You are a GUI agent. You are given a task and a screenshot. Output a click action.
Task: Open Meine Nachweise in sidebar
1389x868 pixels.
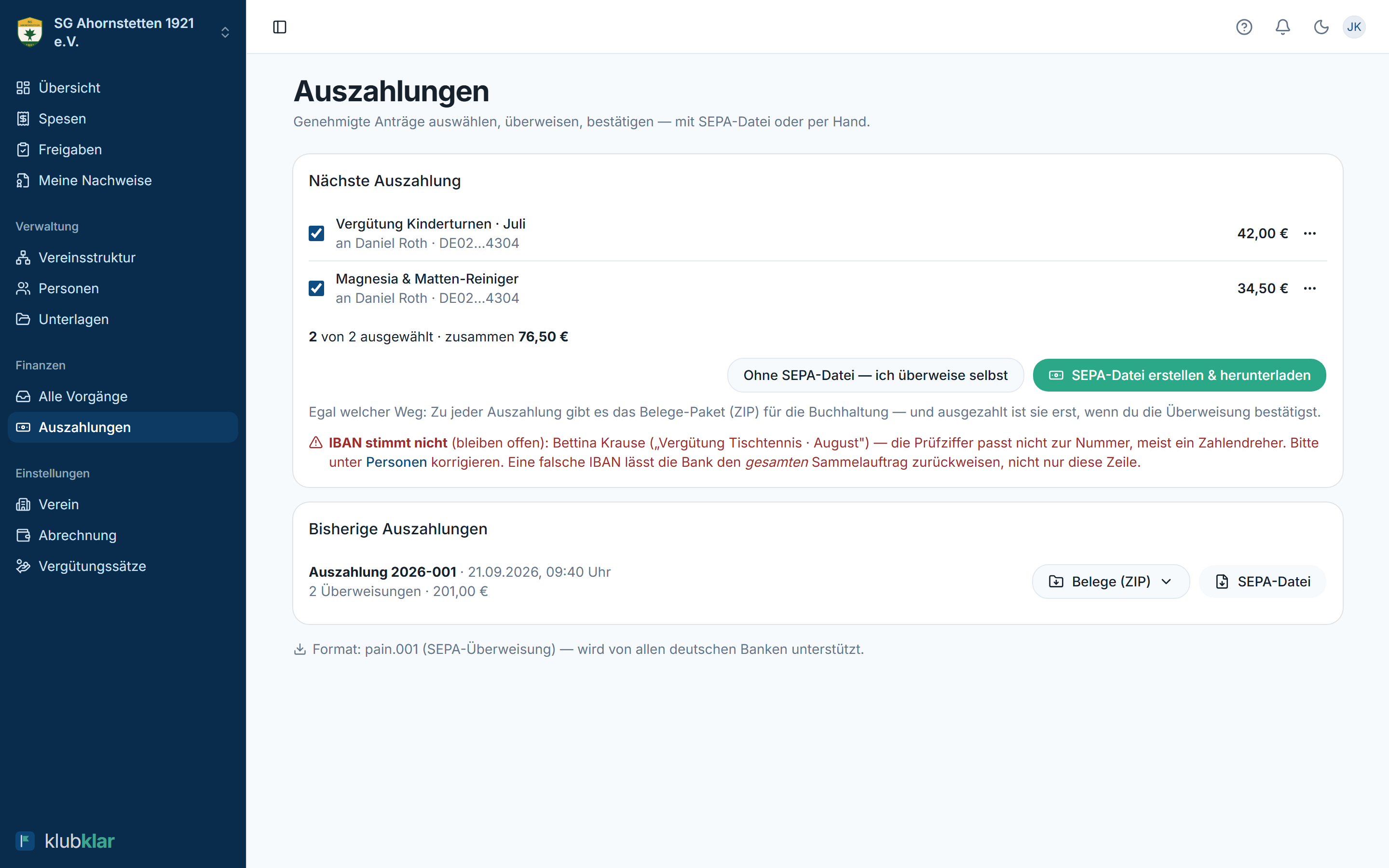[123, 180]
